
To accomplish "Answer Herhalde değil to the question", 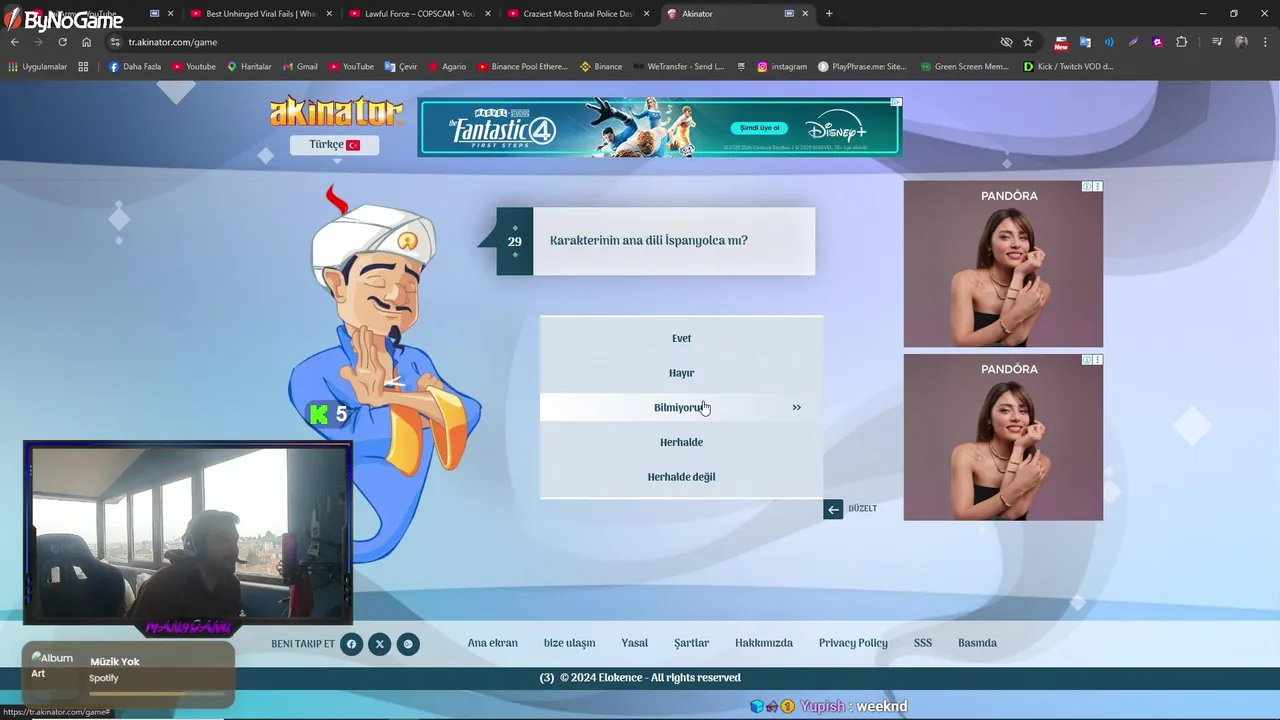I will click(x=681, y=477).
